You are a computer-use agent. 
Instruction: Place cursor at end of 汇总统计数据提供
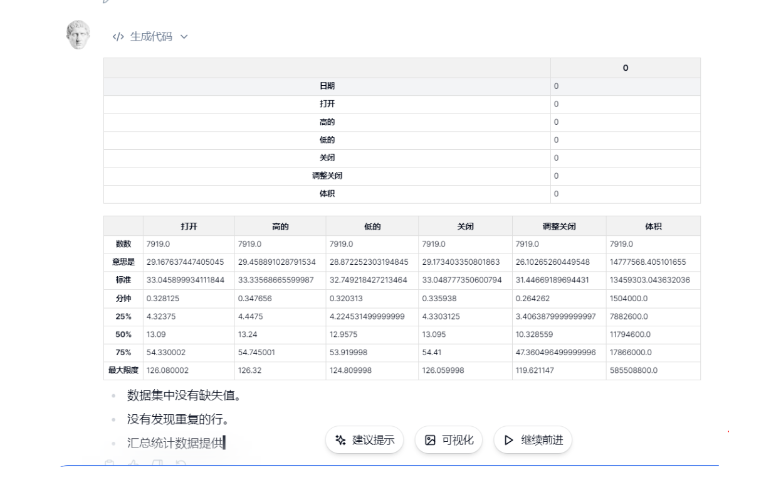click(x=225, y=441)
